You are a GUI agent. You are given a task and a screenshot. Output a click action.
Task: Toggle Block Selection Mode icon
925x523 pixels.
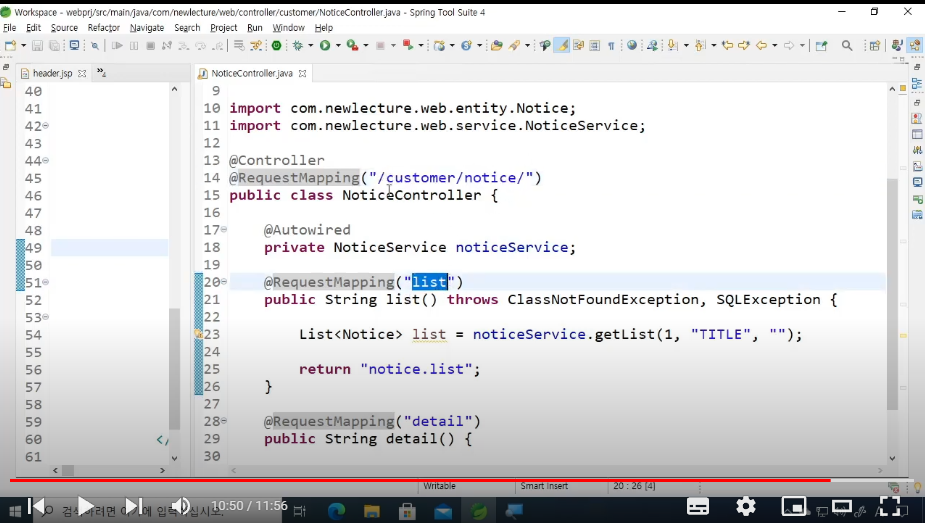point(595,45)
